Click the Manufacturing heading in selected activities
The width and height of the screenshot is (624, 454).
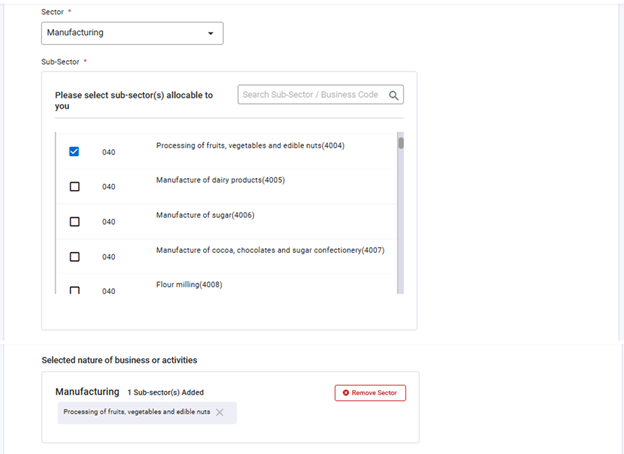coord(88,392)
